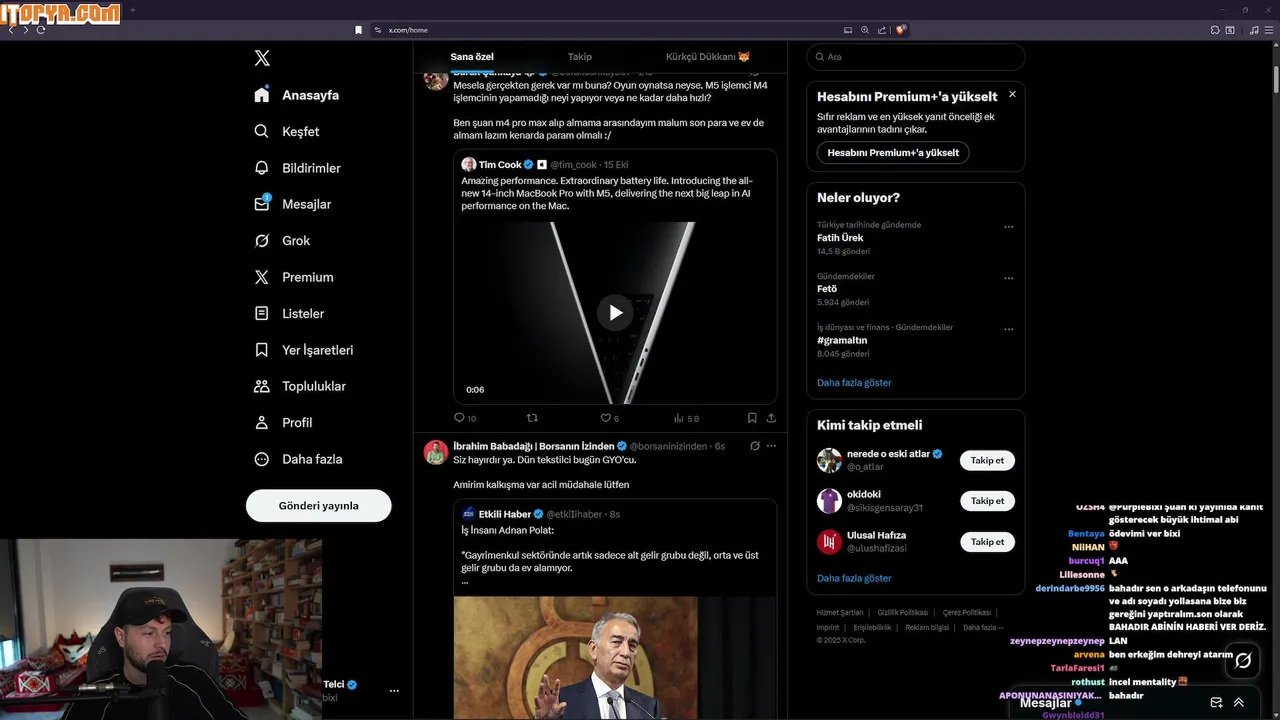Go forward in the browser
Image resolution: width=1280 pixels, height=720 pixels.
coord(26,30)
